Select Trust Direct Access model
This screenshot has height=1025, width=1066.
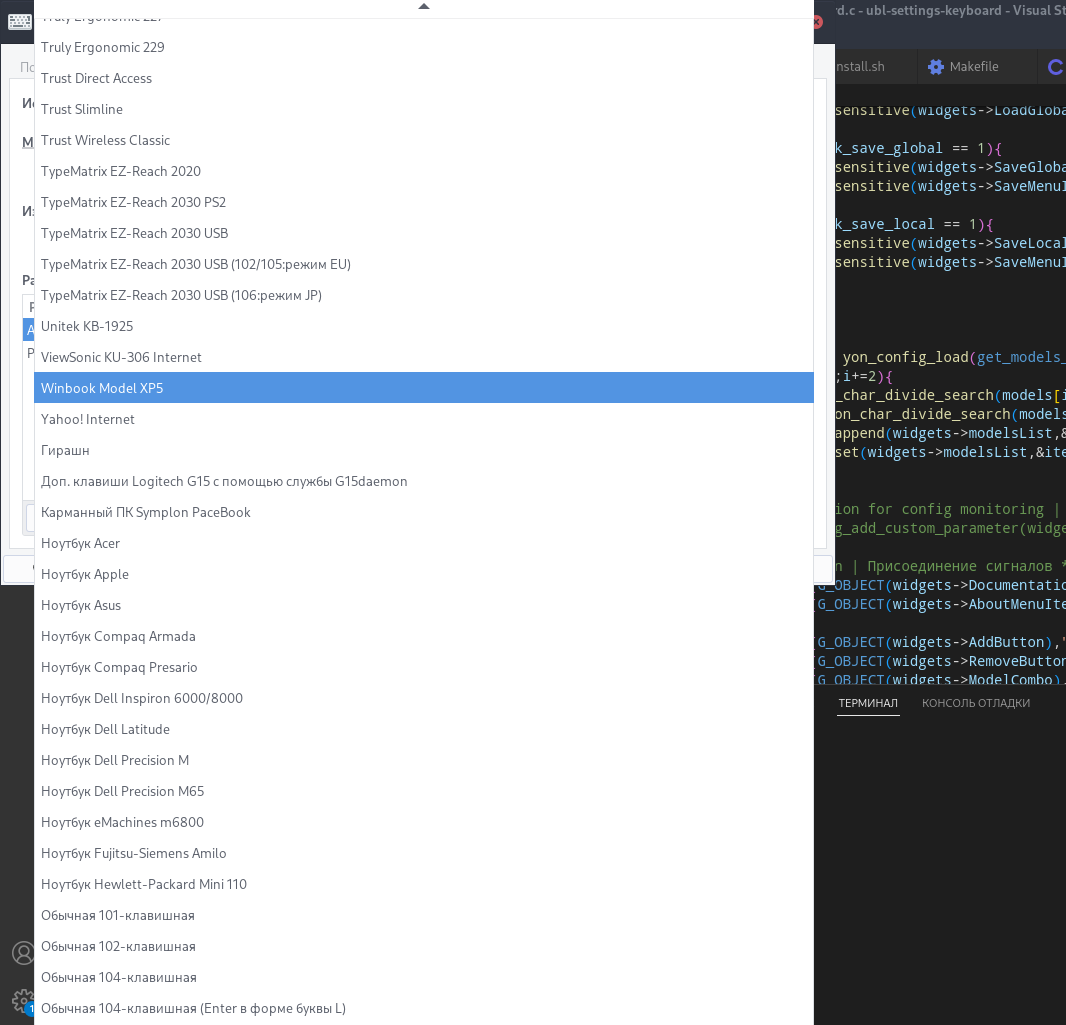pyautogui.click(x=424, y=78)
